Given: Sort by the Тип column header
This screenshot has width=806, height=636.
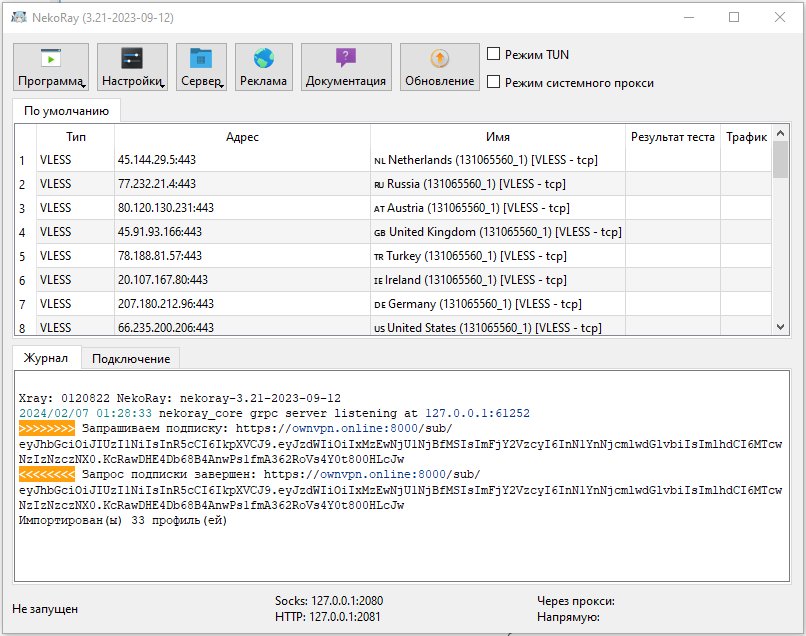Looking at the screenshot, I should tap(76, 137).
